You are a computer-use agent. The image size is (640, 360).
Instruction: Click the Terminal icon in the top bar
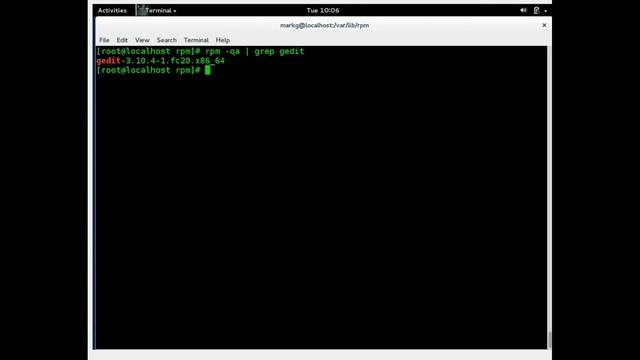coord(141,11)
